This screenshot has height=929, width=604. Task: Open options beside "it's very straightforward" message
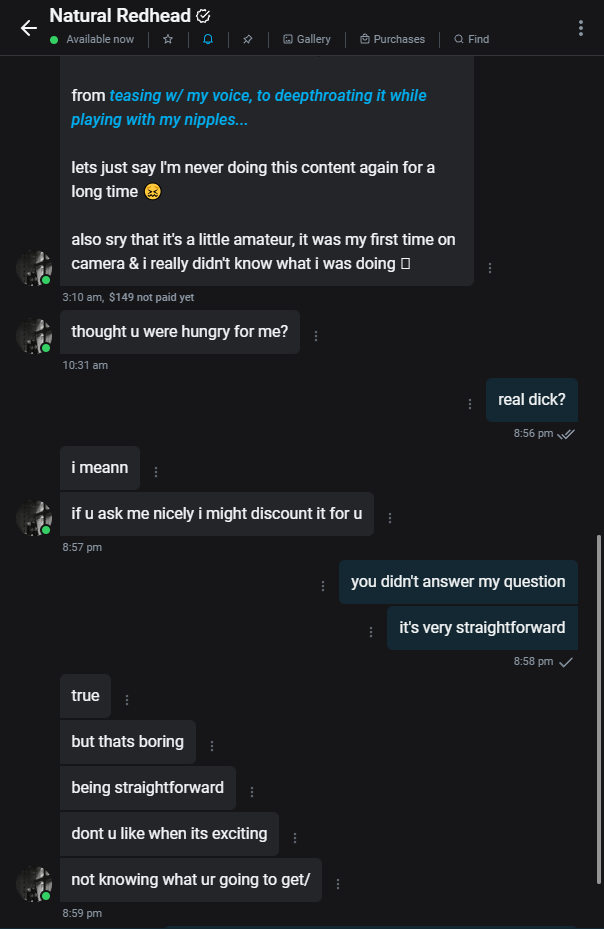point(371,632)
